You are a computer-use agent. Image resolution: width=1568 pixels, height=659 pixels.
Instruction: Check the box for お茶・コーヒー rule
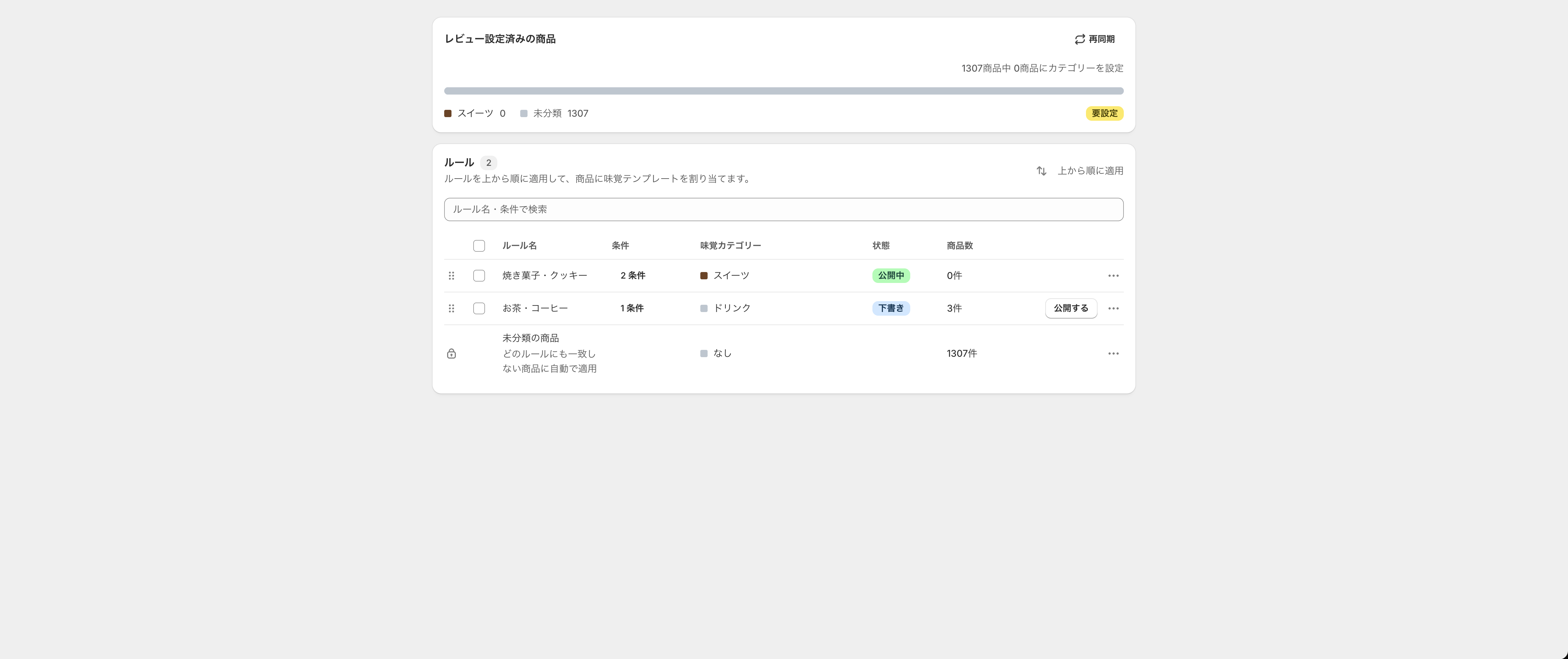[x=479, y=308]
